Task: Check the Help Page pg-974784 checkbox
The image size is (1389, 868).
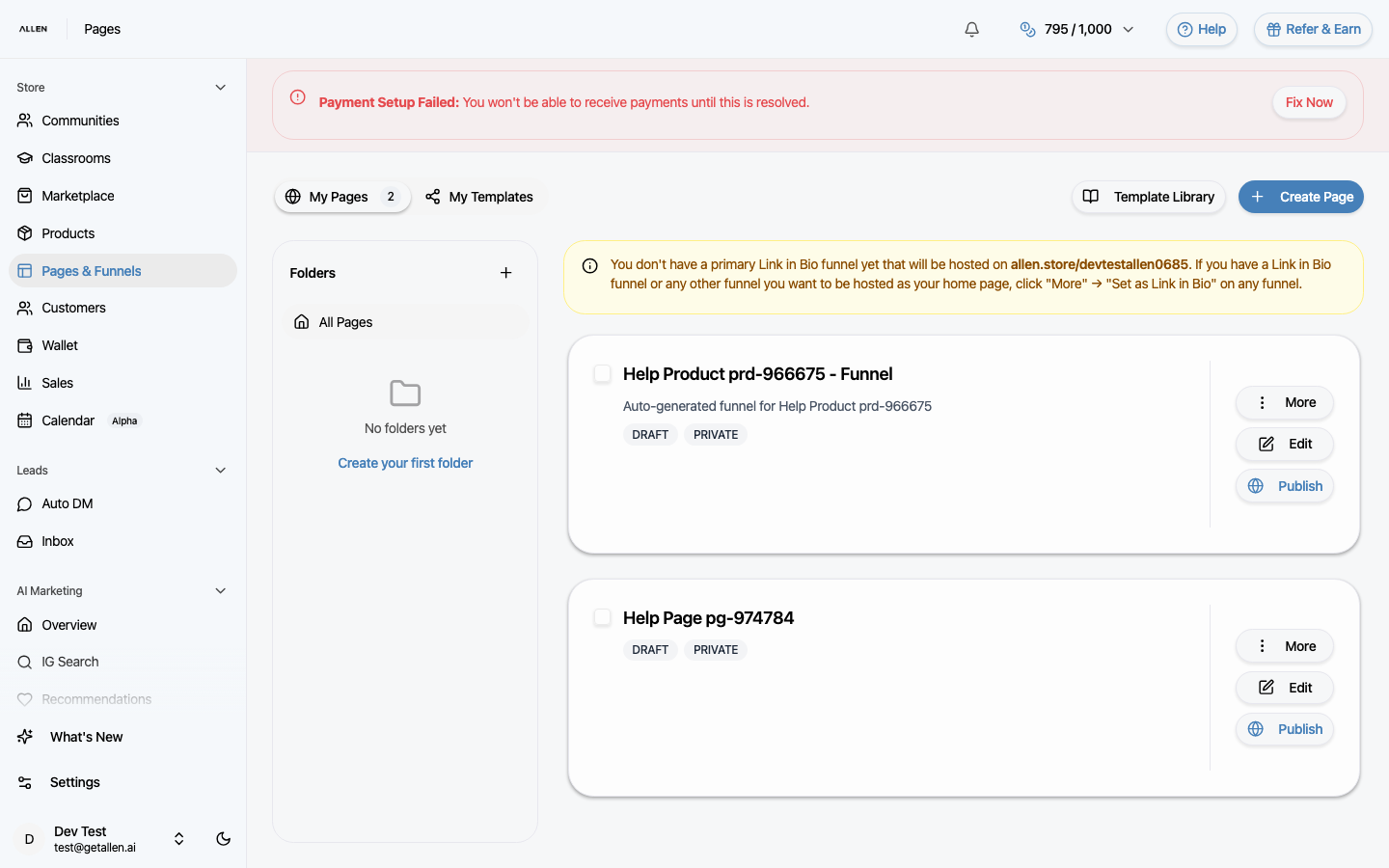Action: click(602, 617)
